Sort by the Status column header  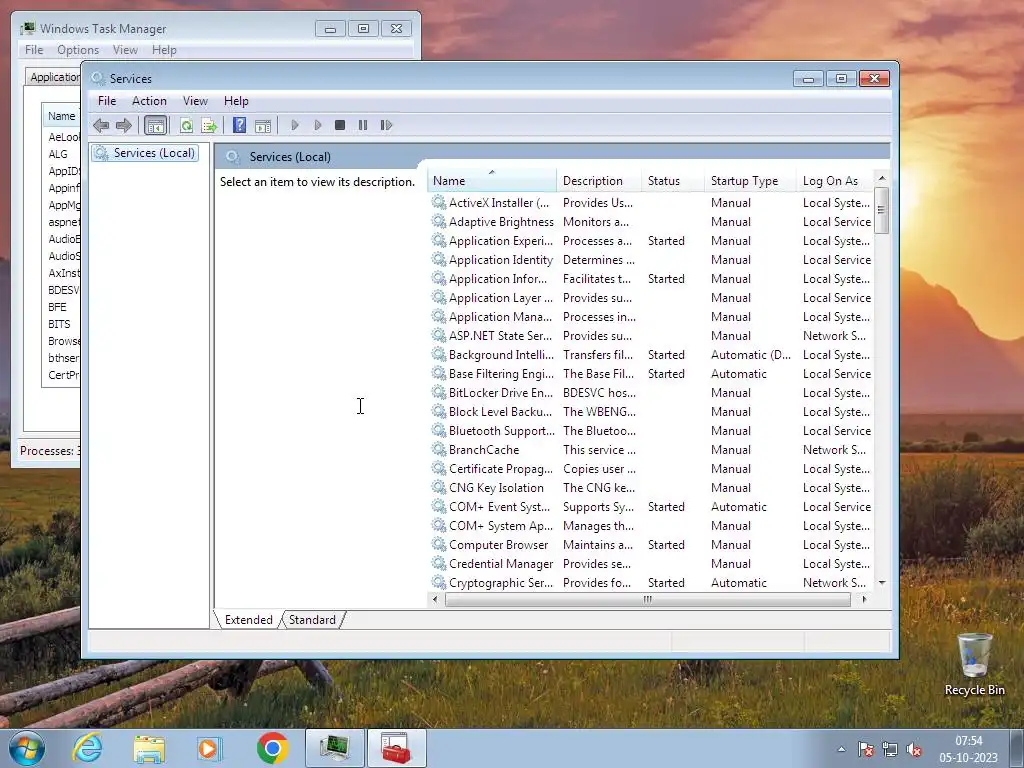(673, 181)
